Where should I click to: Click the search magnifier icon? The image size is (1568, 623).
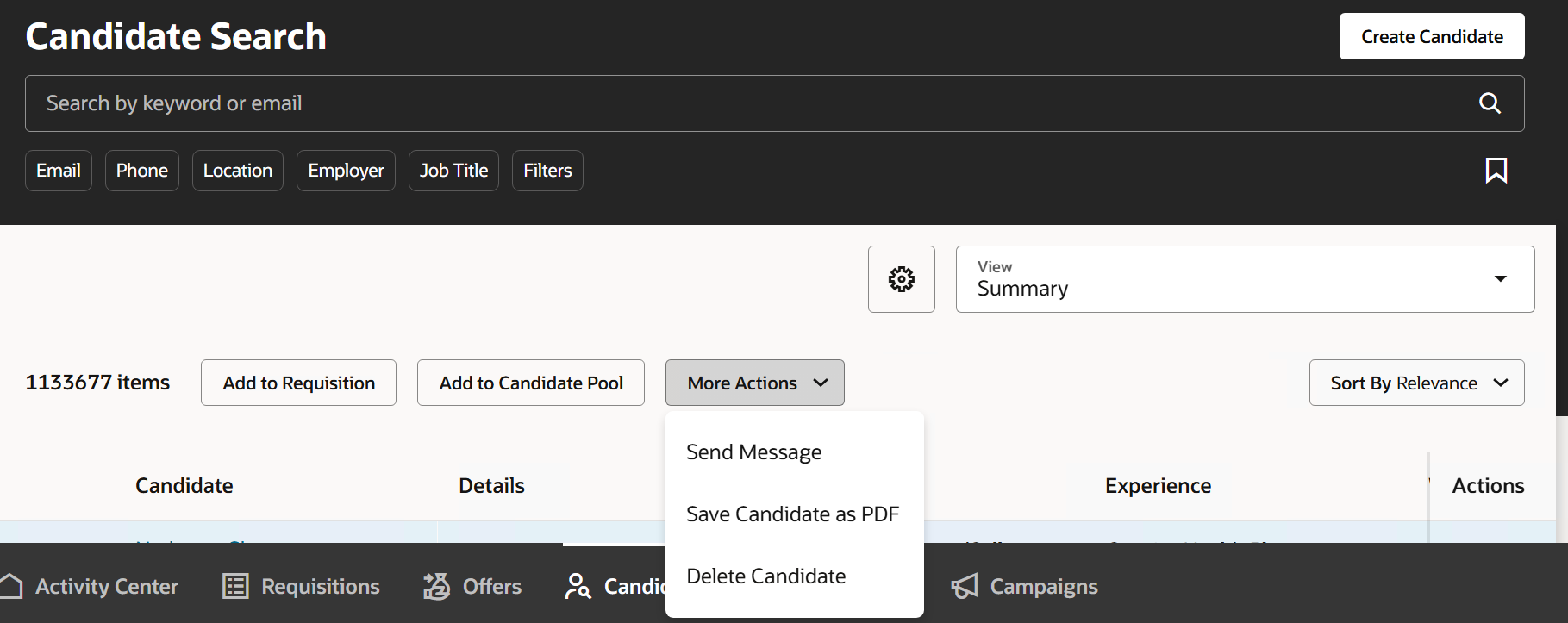[1490, 103]
